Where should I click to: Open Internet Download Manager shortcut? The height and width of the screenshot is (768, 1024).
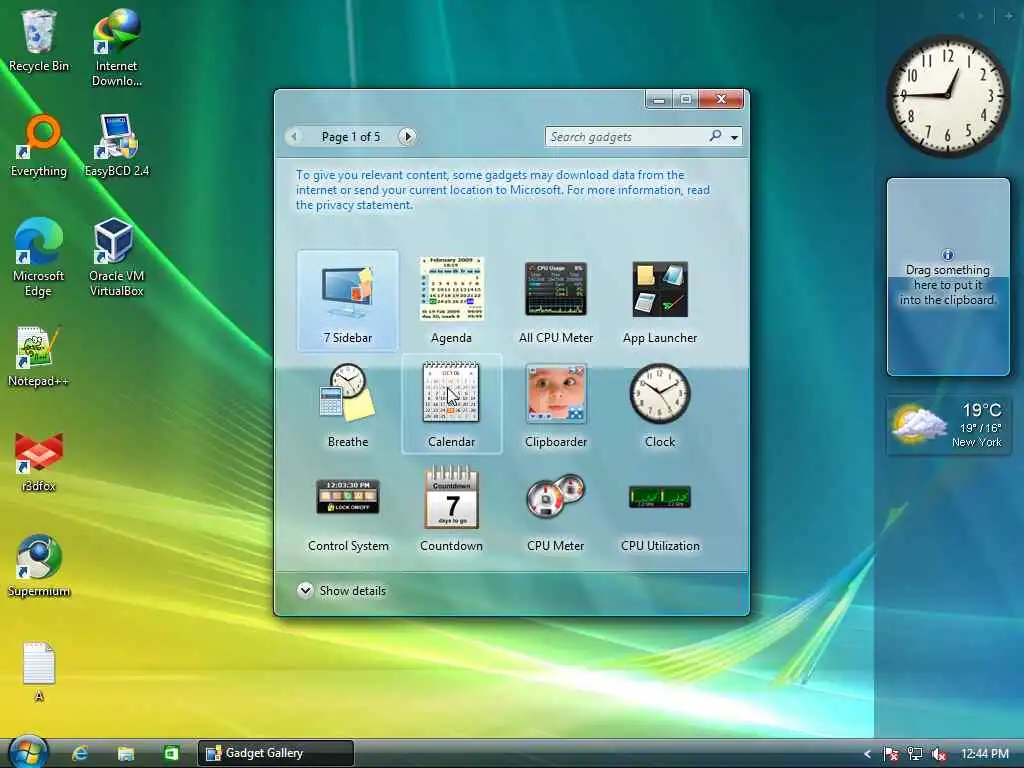point(116,48)
